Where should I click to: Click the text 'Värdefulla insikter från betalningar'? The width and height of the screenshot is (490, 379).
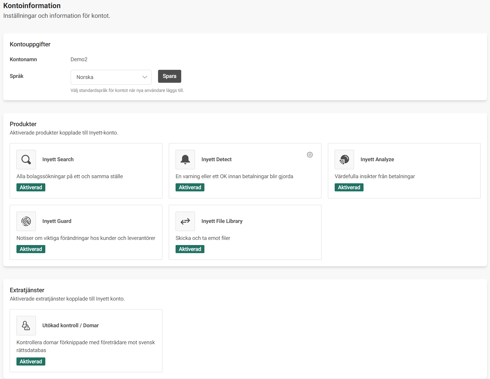pos(375,176)
